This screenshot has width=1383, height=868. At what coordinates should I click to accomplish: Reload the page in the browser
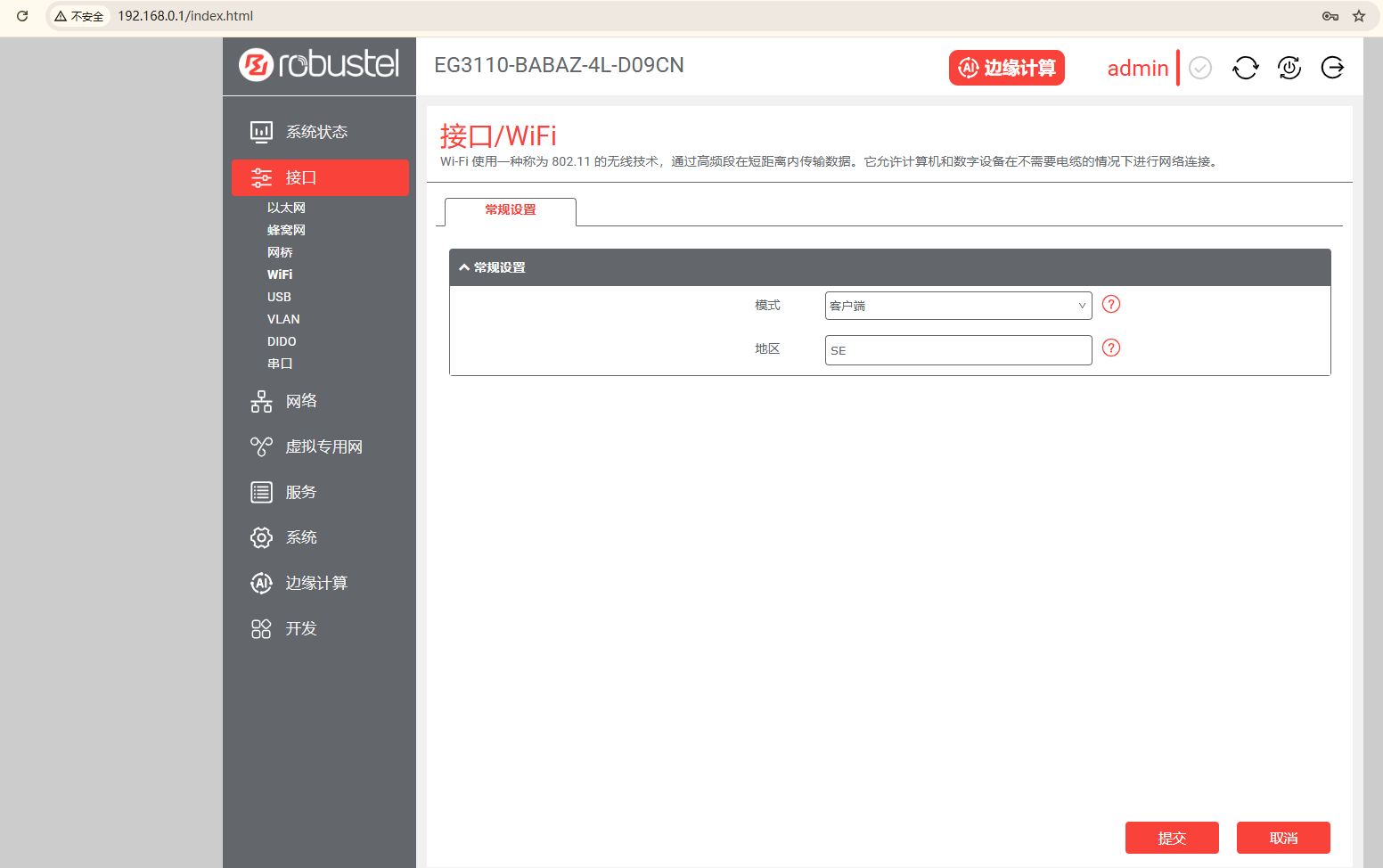pos(22,16)
